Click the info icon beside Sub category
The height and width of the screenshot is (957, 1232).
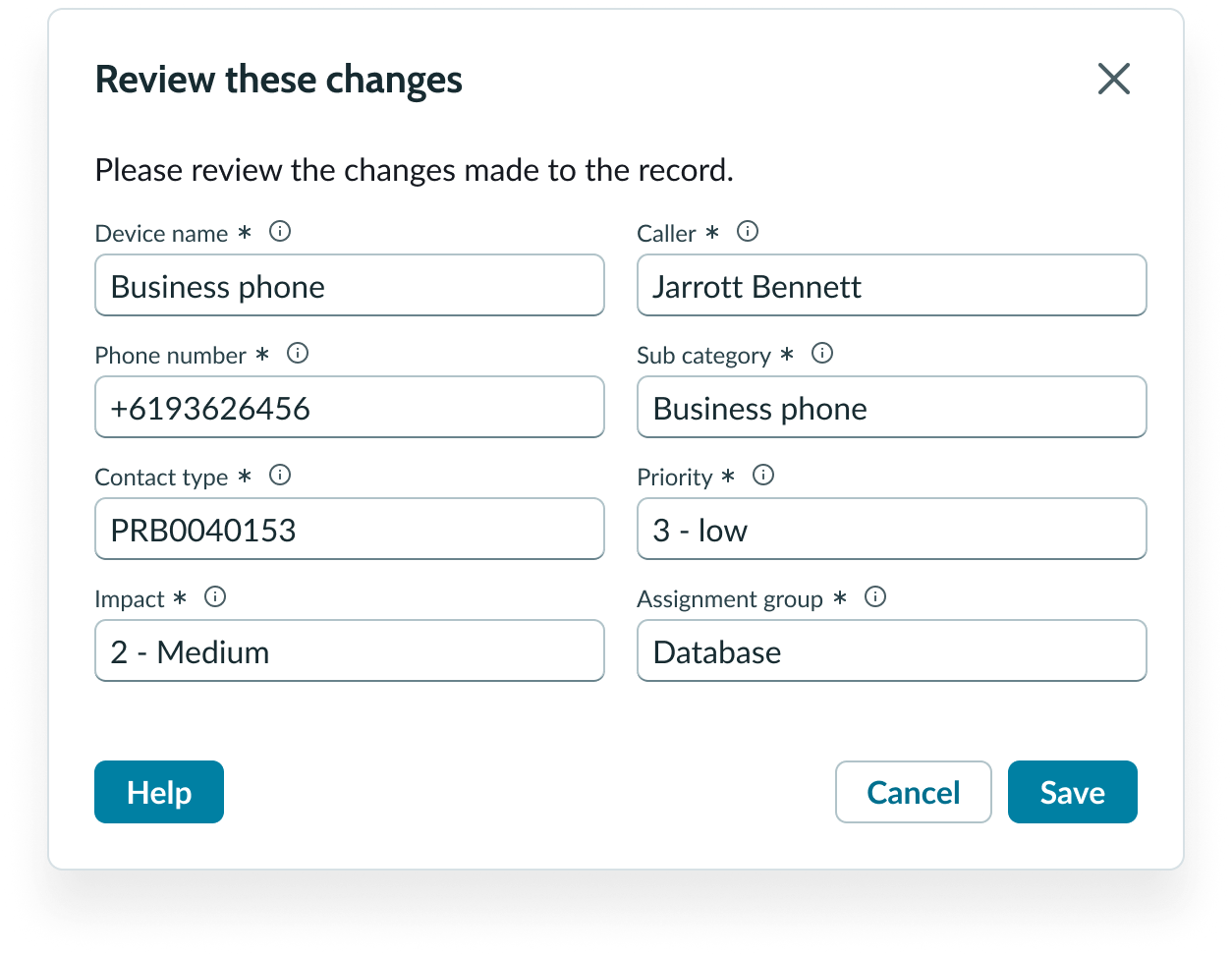[822, 354]
